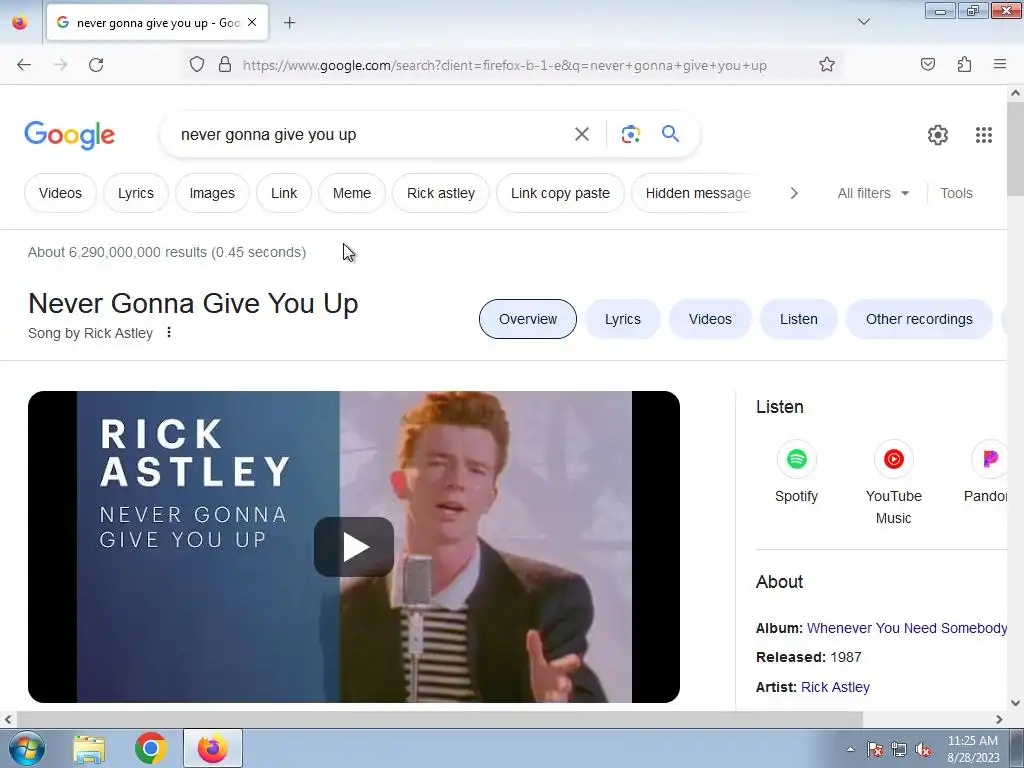The height and width of the screenshot is (768, 1024).
Task: Go back with the browser back arrow
Action: tap(24, 65)
